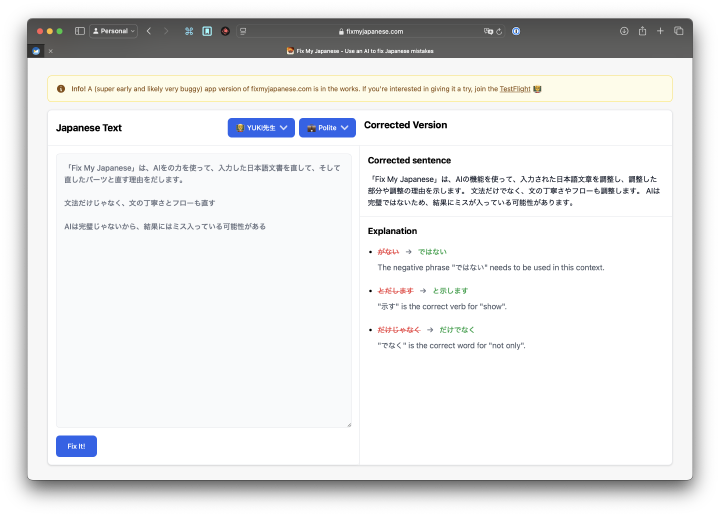Click the Japanese Text heading
The height and width of the screenshot is (516, 720).
[x=89, y=128]
